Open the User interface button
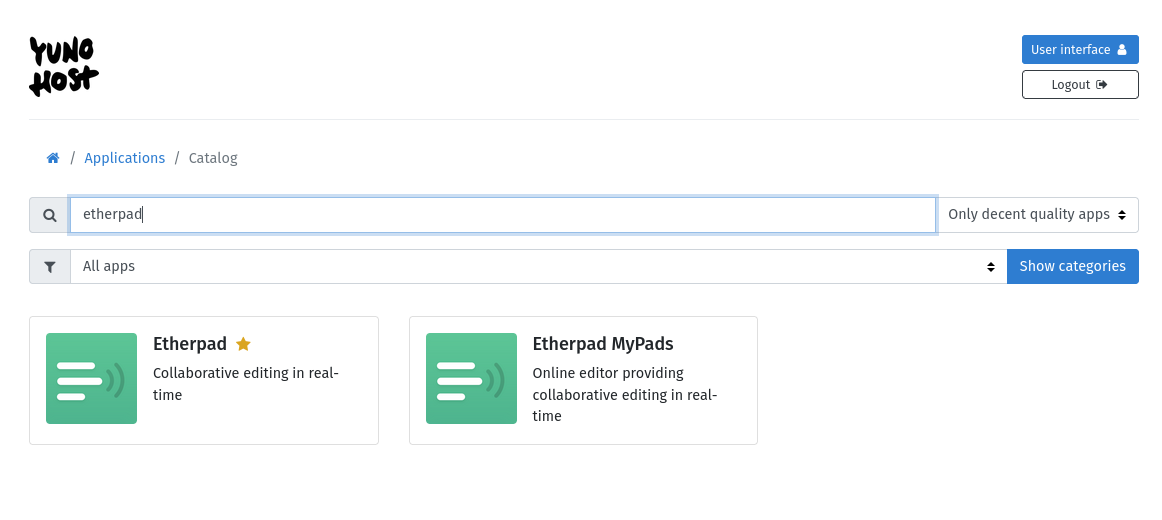Viewport: 1162px width, 520px height. [1080, 50]
